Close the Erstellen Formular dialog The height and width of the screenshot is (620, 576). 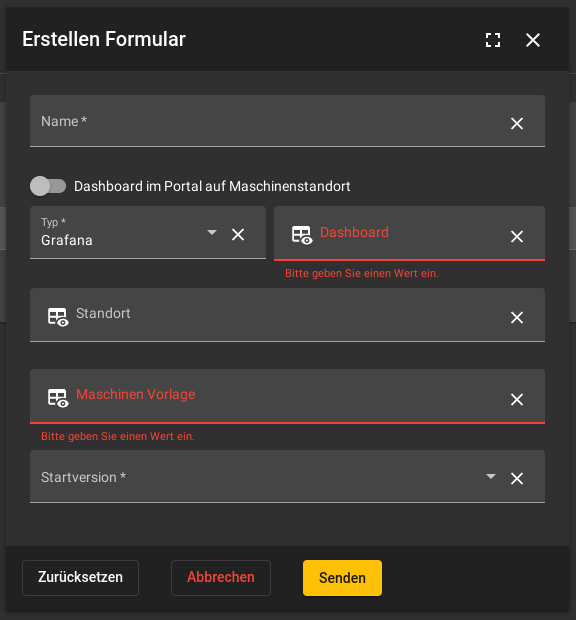[x=533, y=40]
